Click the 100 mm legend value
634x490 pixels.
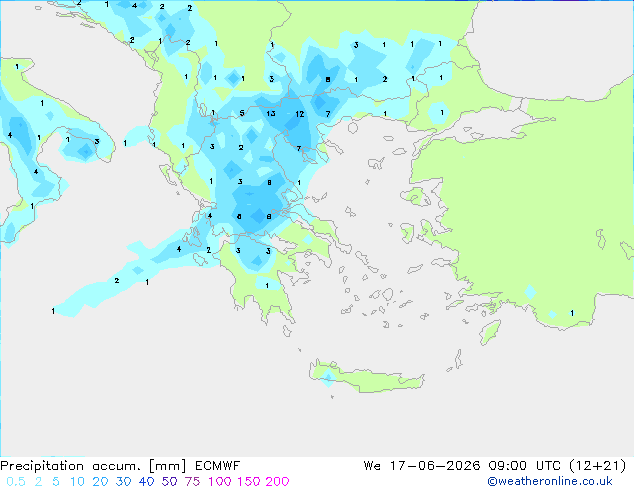pyautogui.click(x=219, y=482)
